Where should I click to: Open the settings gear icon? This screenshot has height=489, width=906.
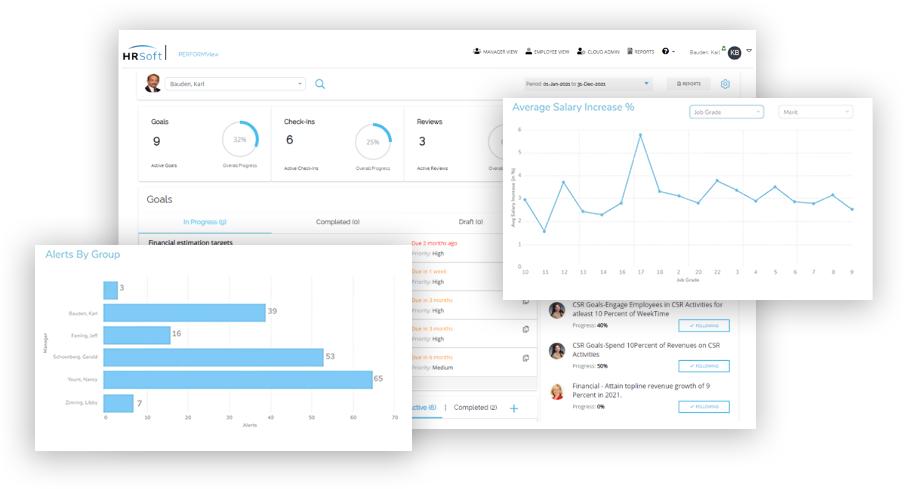[x=725, y=84]
